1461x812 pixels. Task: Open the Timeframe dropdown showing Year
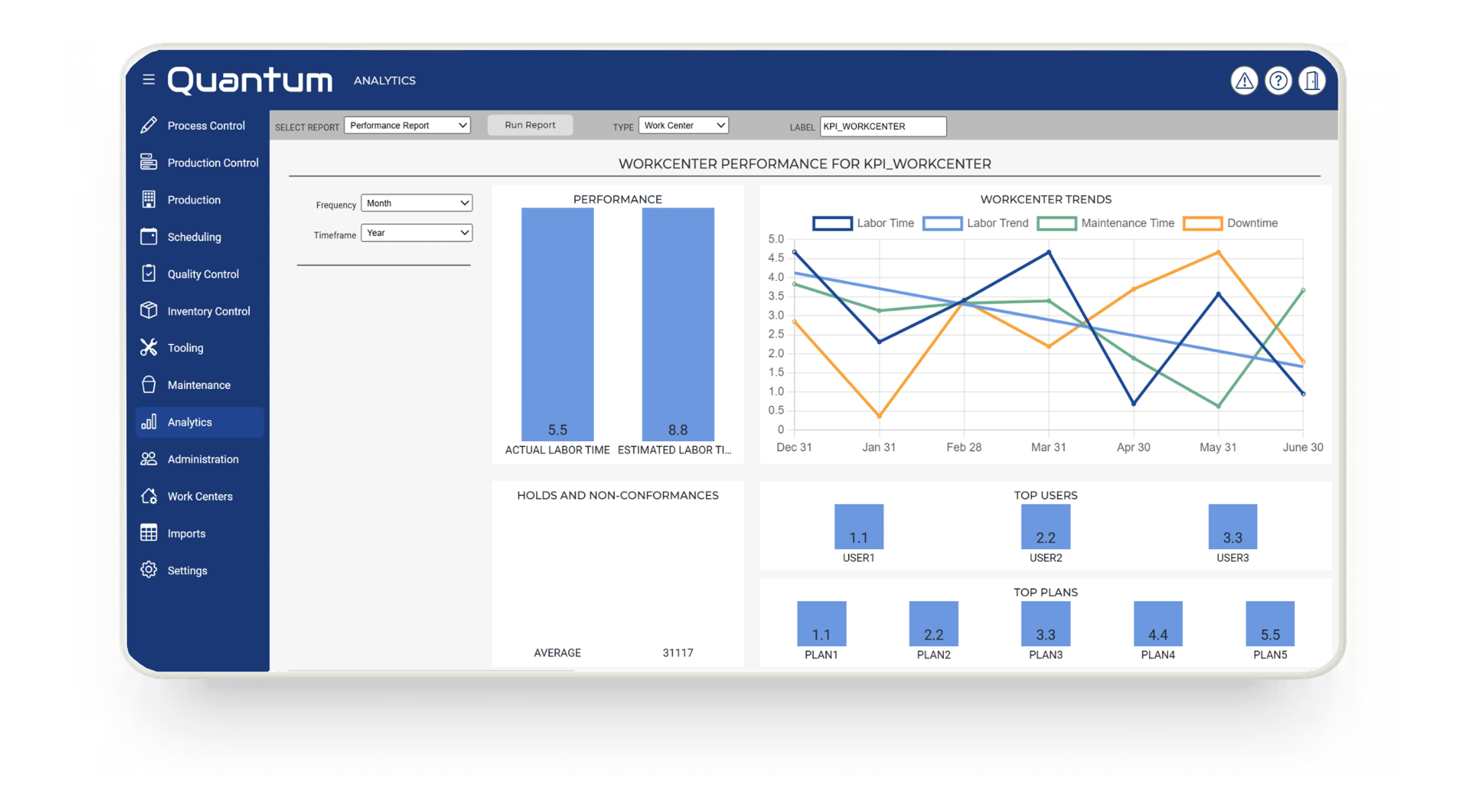416,232
